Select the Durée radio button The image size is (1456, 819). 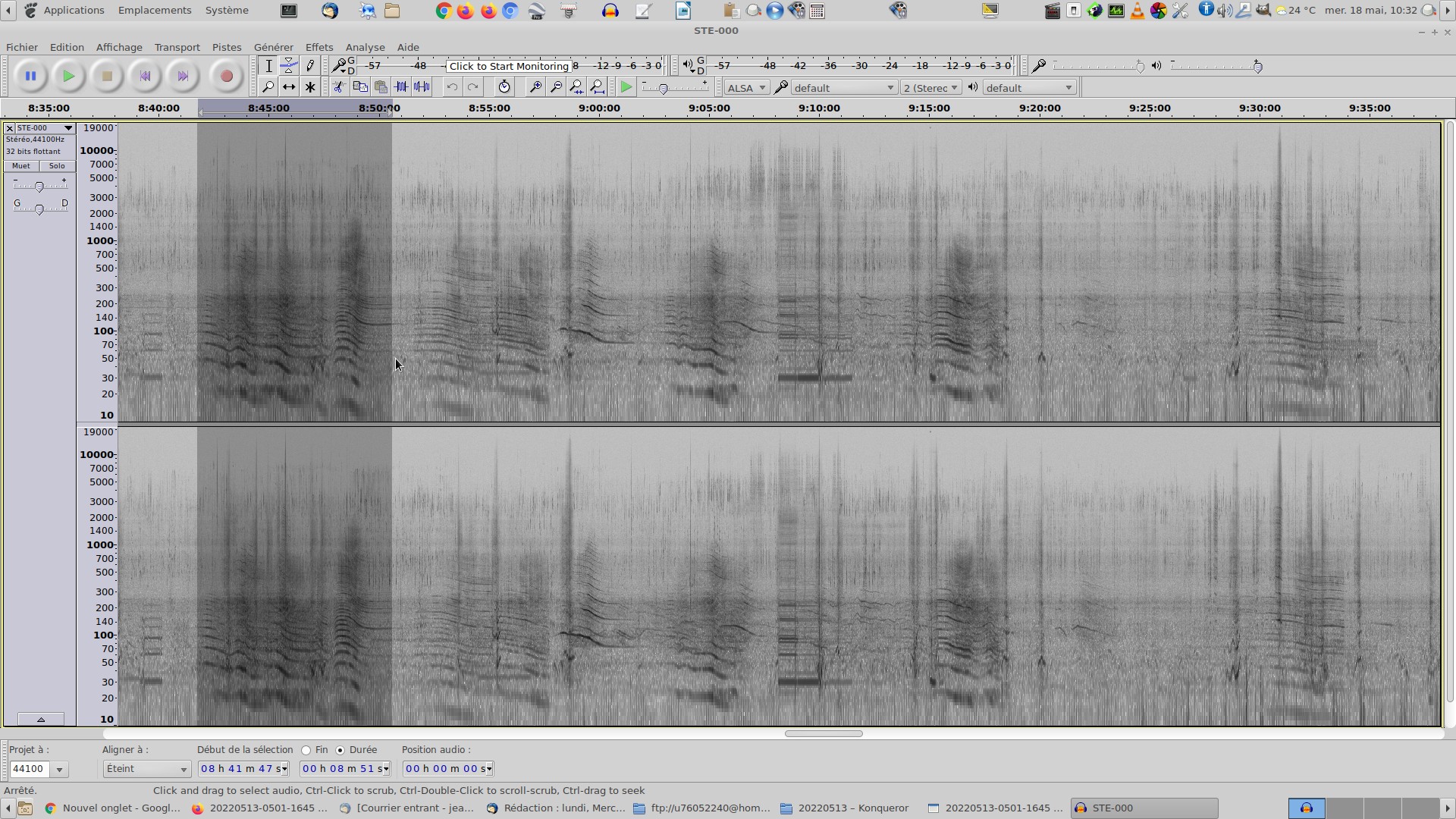pos(340,751)
